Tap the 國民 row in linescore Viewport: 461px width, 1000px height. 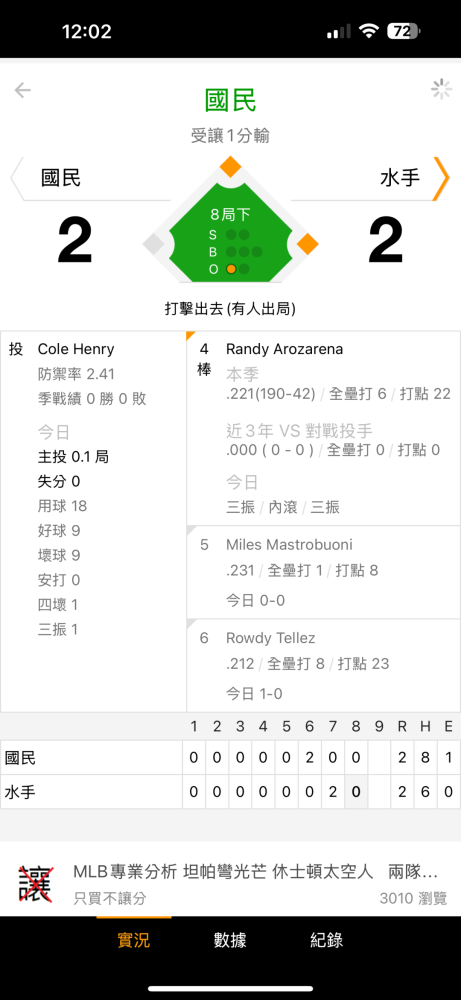click(230, 758)
